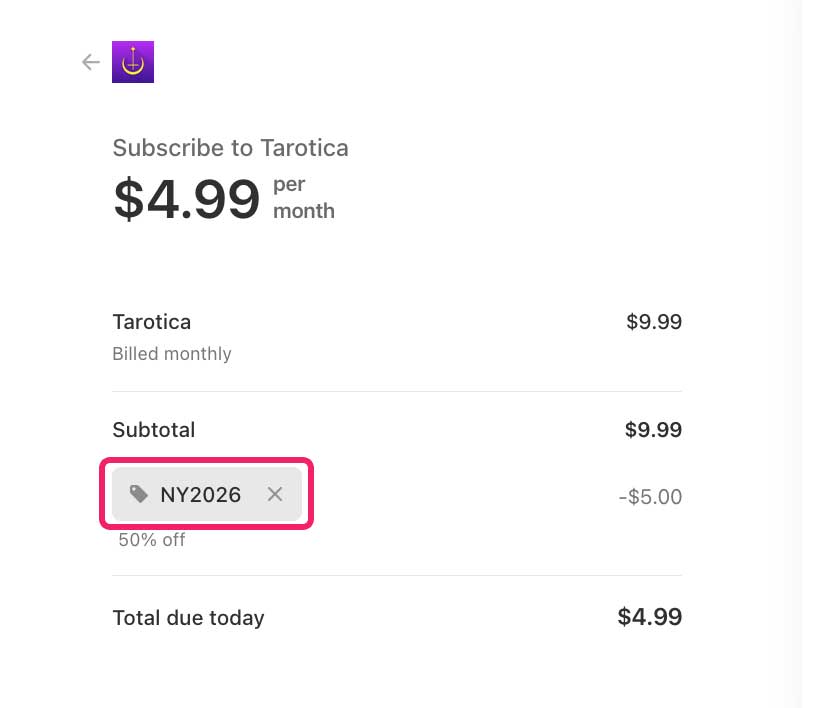Click the purple Tarotica logo
825x708 pixels.
(x=133, y=62)
